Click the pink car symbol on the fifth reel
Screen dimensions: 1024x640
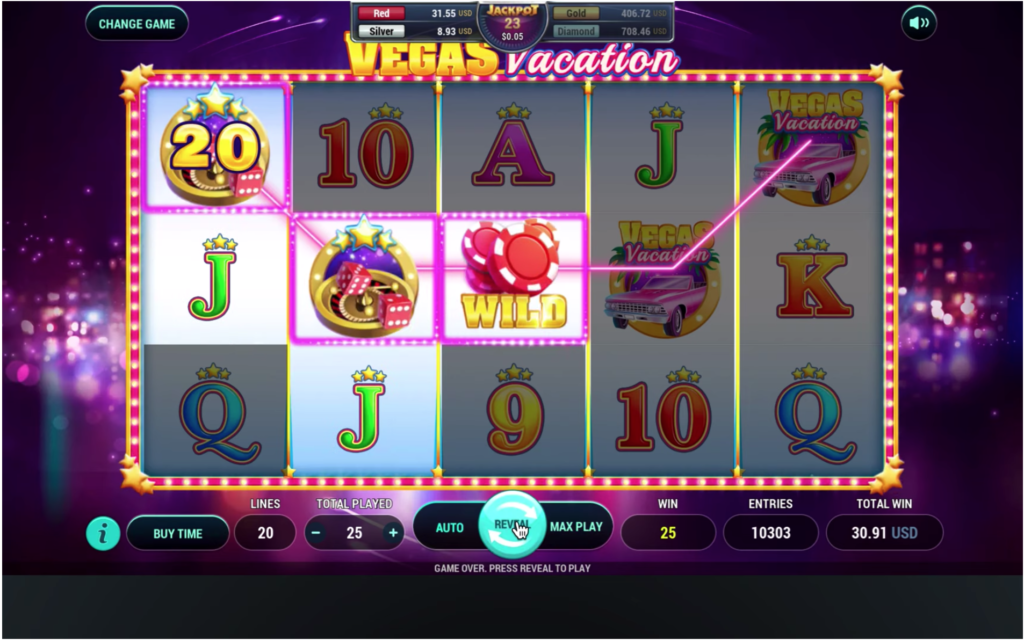click(x=812, y=147)
